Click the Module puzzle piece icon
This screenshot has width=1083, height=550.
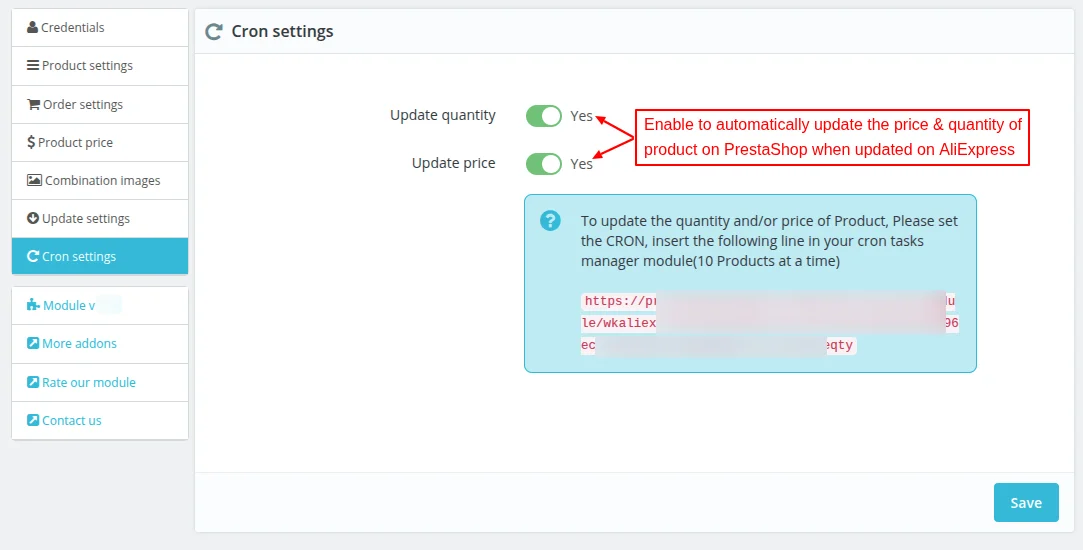coord(33,306)
